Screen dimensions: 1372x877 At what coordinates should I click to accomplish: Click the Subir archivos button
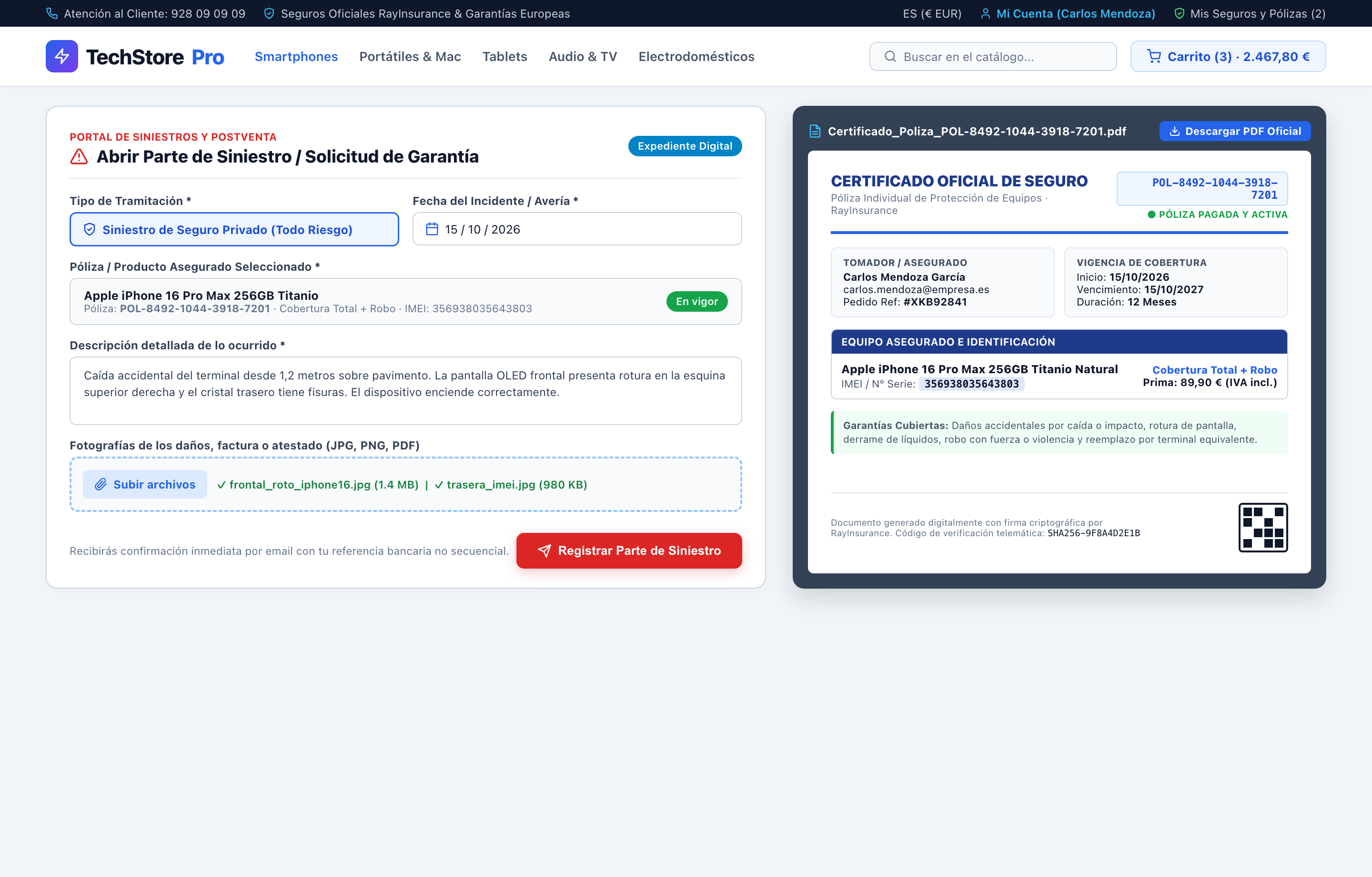point(145,484)
